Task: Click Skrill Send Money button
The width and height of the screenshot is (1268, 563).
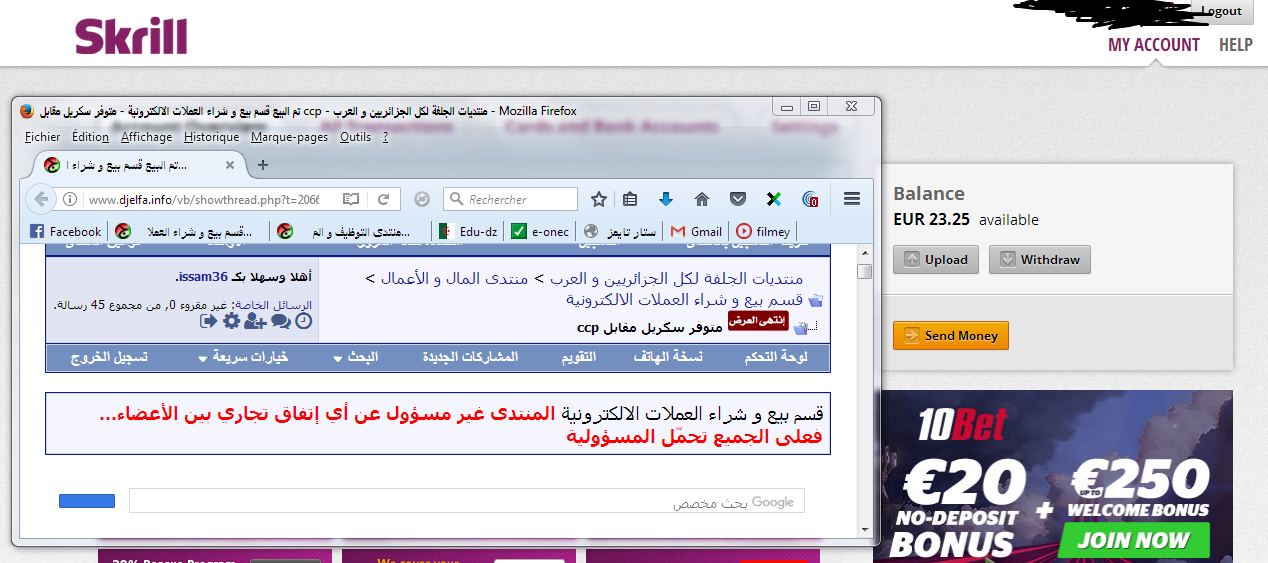Action: pos(951,336)
